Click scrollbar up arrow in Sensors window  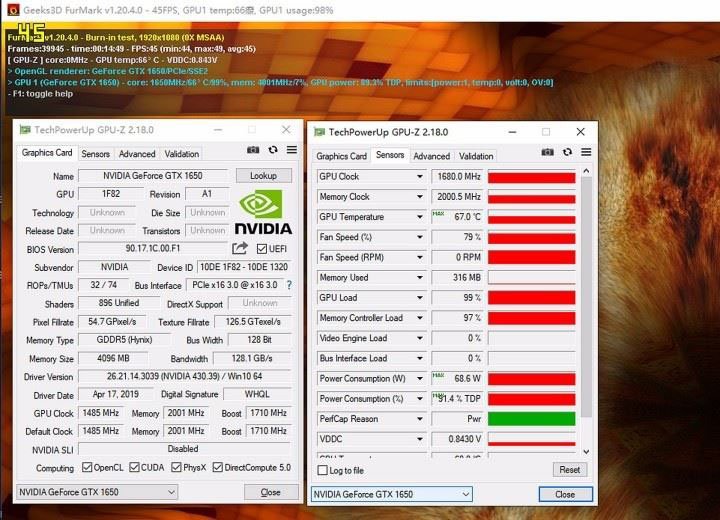point(586,171)
